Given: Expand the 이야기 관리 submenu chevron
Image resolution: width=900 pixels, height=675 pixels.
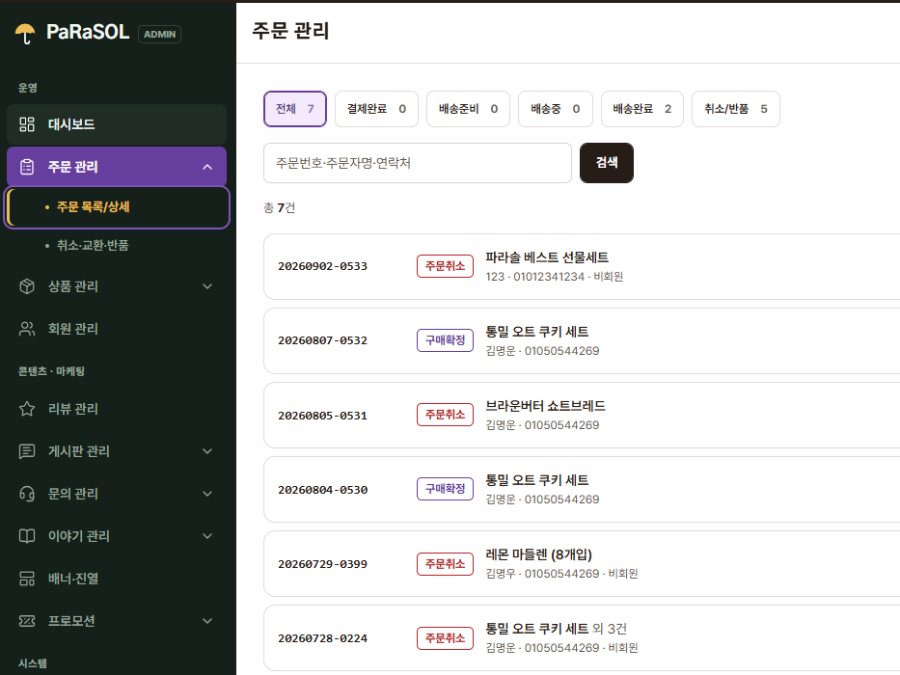Looking at the screenshot, I should (207, 536).
